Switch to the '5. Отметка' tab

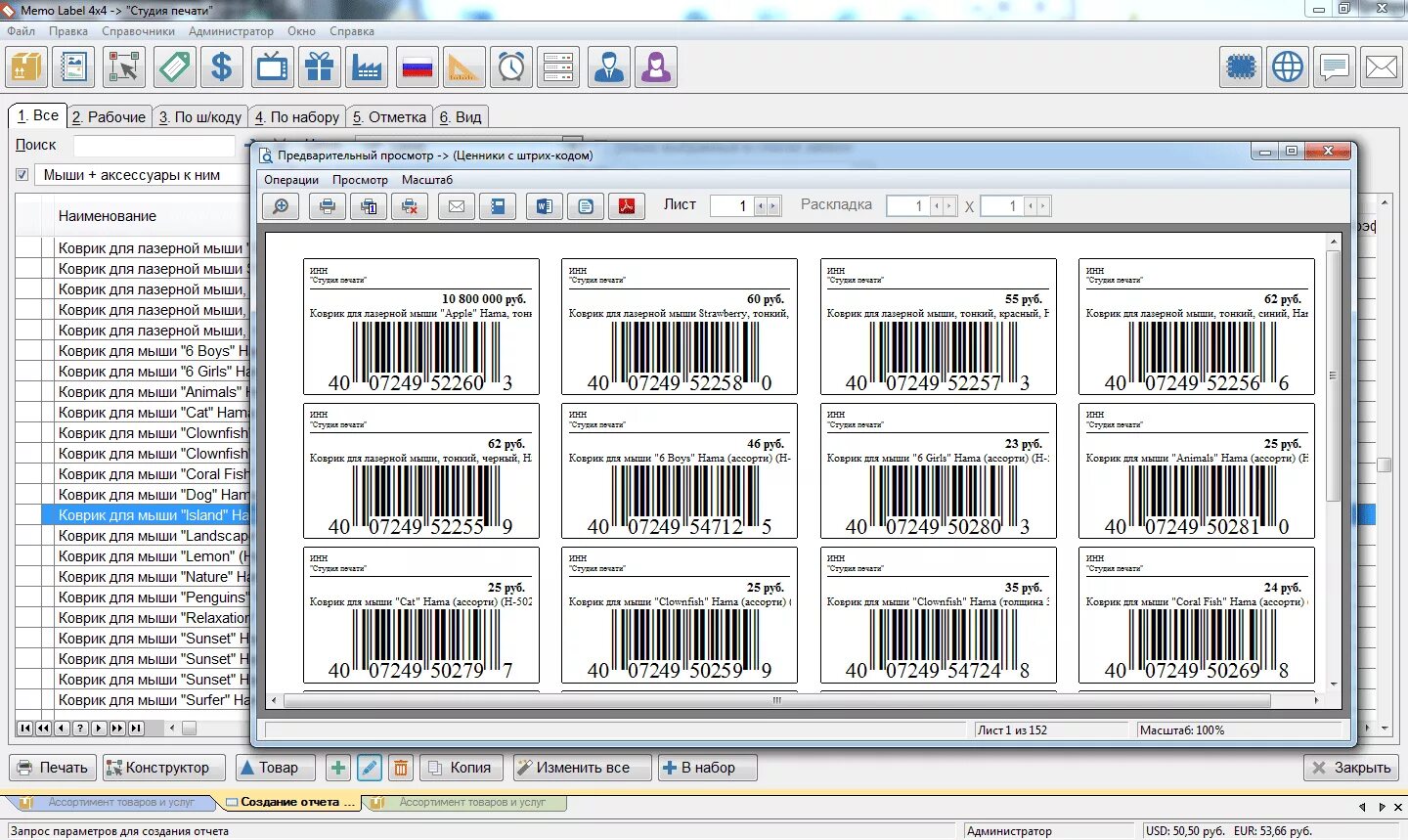(389, 117)
